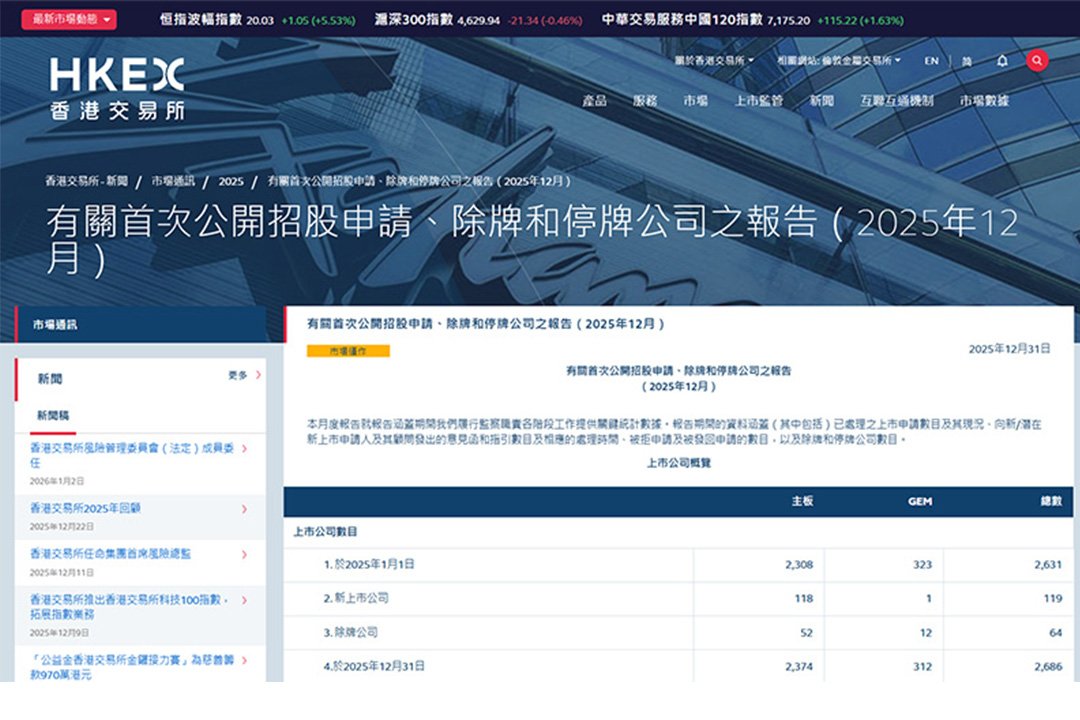Open 相關網站 倫敦金屬交易所 dropdown
The width and height of the screenshot is (1080, 720).
[x=838, y=61]
